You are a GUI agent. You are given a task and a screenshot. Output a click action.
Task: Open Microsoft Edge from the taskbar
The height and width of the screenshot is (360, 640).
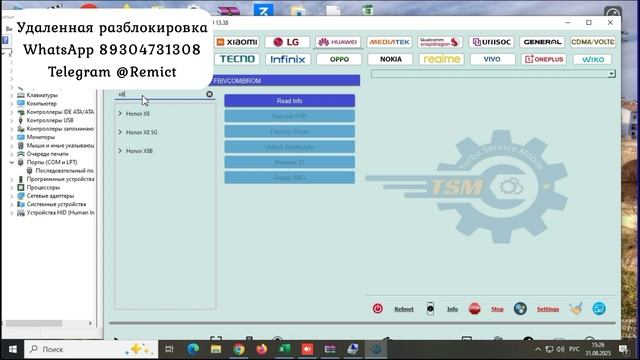193,349
